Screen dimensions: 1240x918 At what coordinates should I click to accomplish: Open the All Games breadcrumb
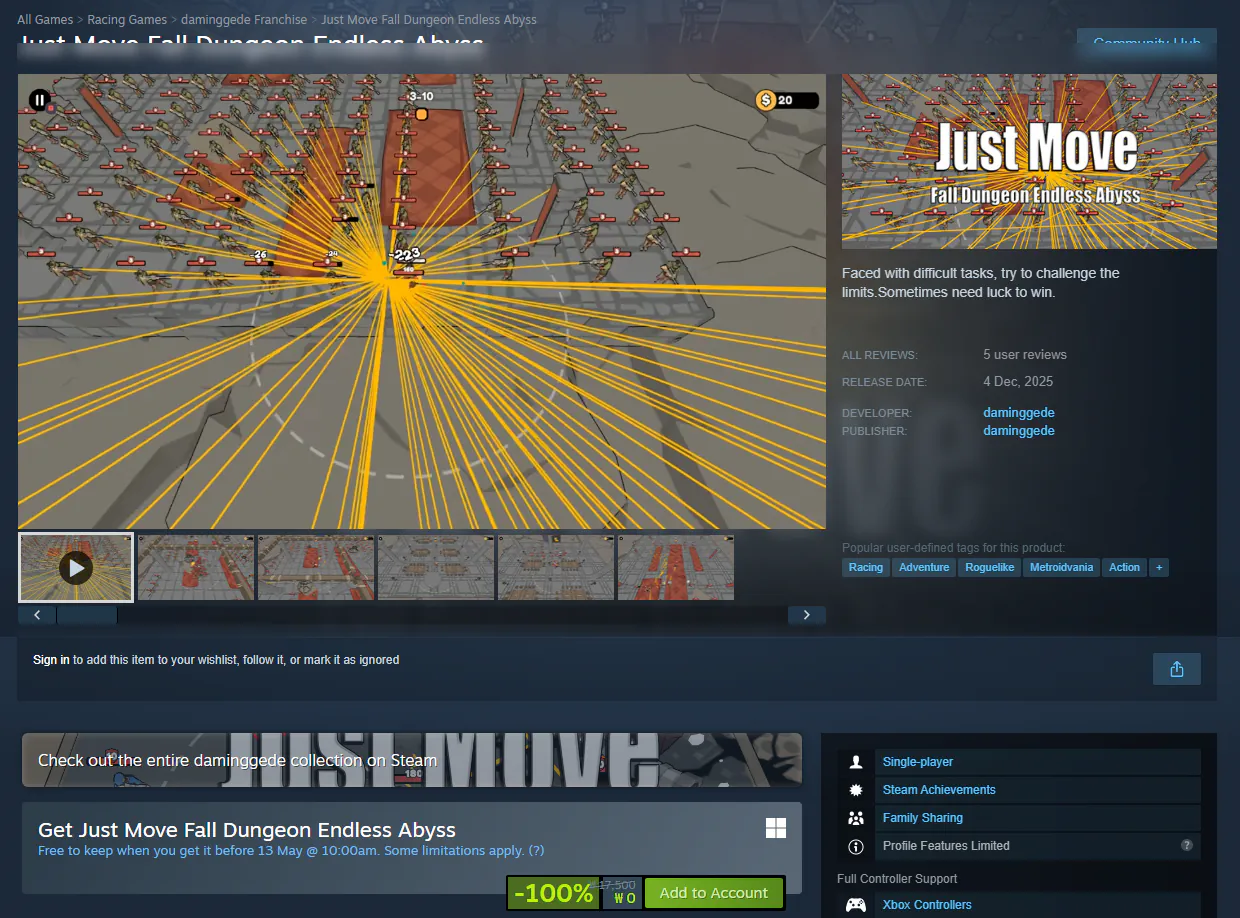(45, 20)
